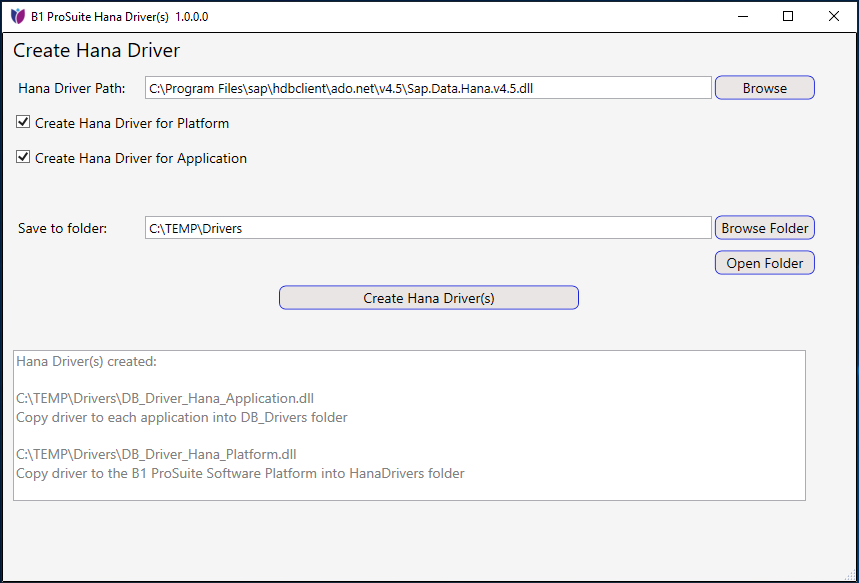
Task: Maximize the B1 ProSuite window
Action: (788, 17)
